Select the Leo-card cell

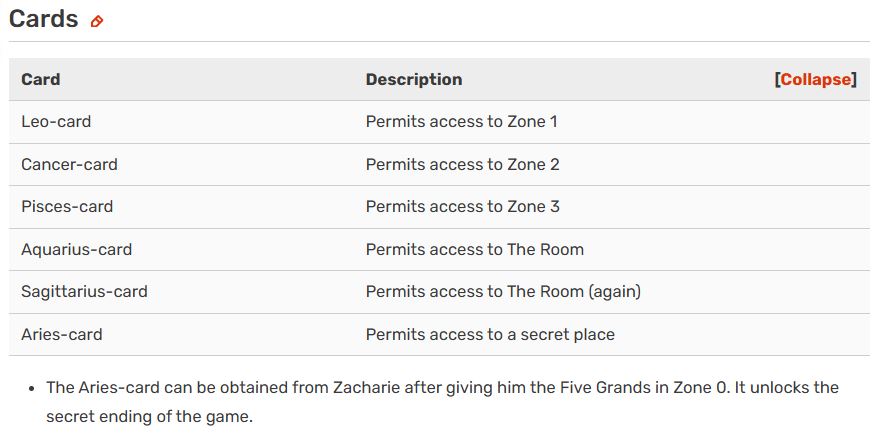click(56, 122)
